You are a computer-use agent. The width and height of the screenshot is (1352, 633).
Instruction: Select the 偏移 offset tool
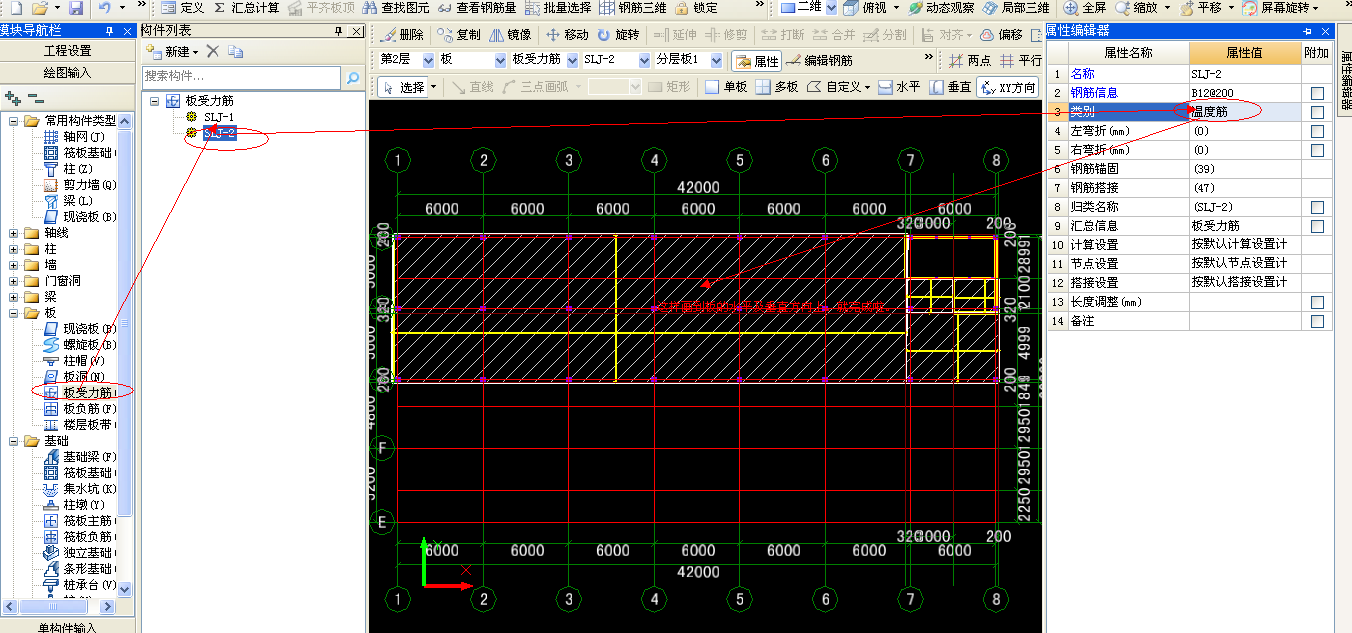[x=1001, y=34]
